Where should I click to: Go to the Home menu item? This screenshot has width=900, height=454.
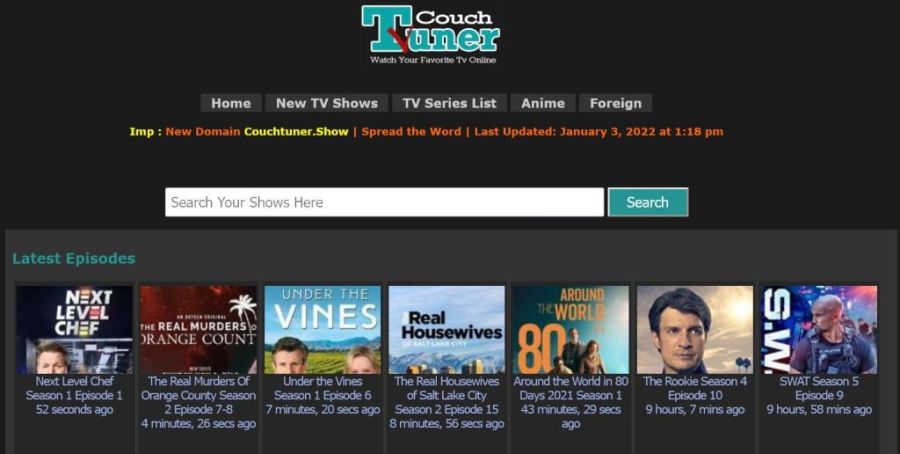point(231,103)
